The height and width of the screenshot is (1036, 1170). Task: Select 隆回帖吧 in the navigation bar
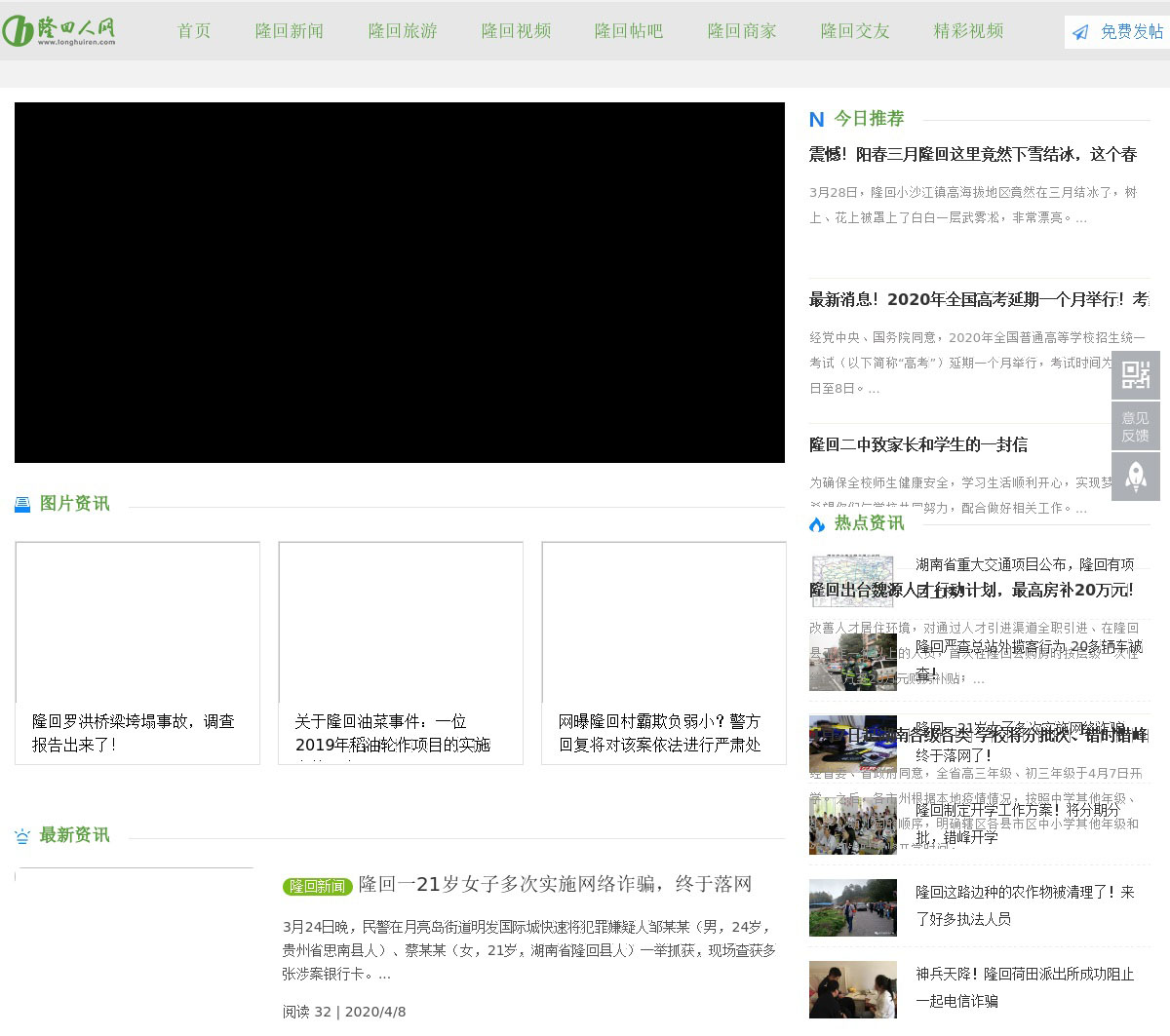point(629,31)
